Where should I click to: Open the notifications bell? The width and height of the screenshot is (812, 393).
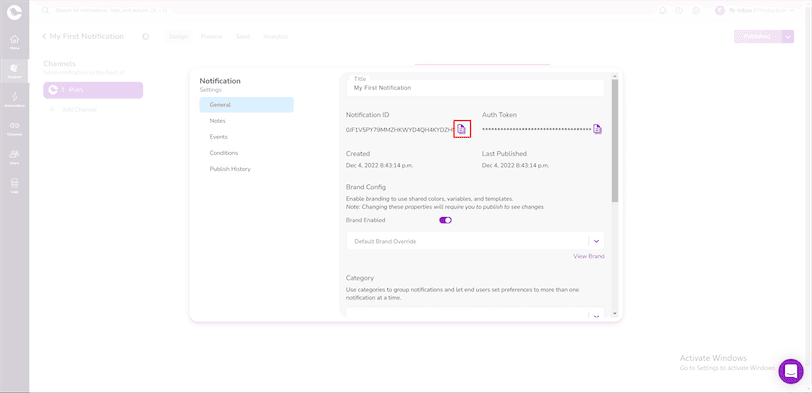(663, 10)
